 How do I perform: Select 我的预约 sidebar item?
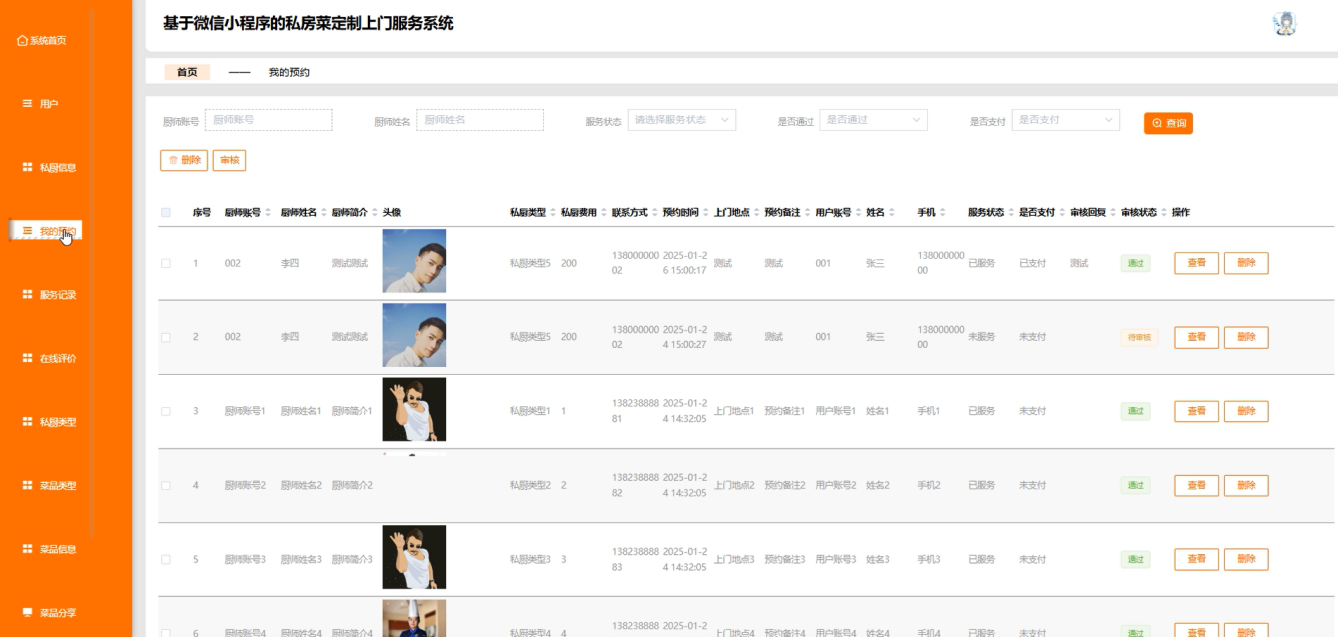(x=46, y=231)
